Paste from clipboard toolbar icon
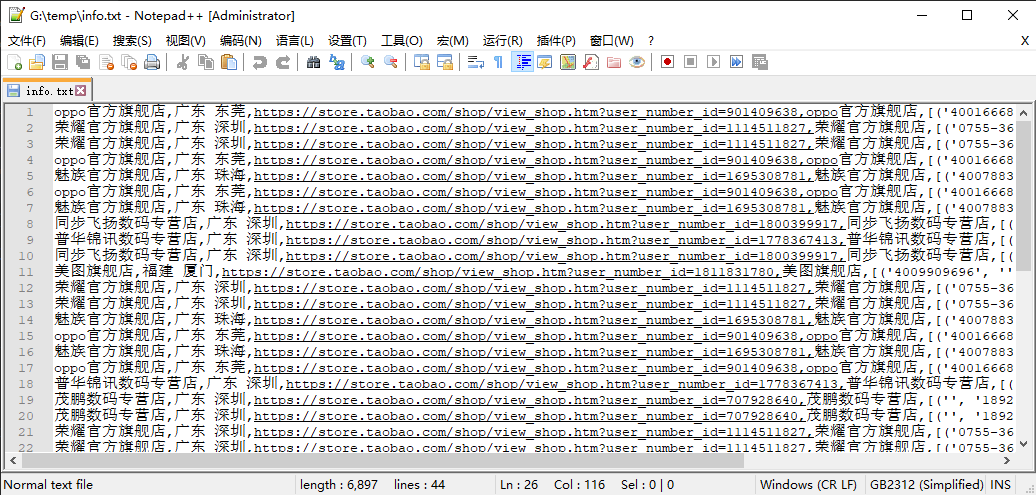This screenshot has height=495, width=1036. 229,62
